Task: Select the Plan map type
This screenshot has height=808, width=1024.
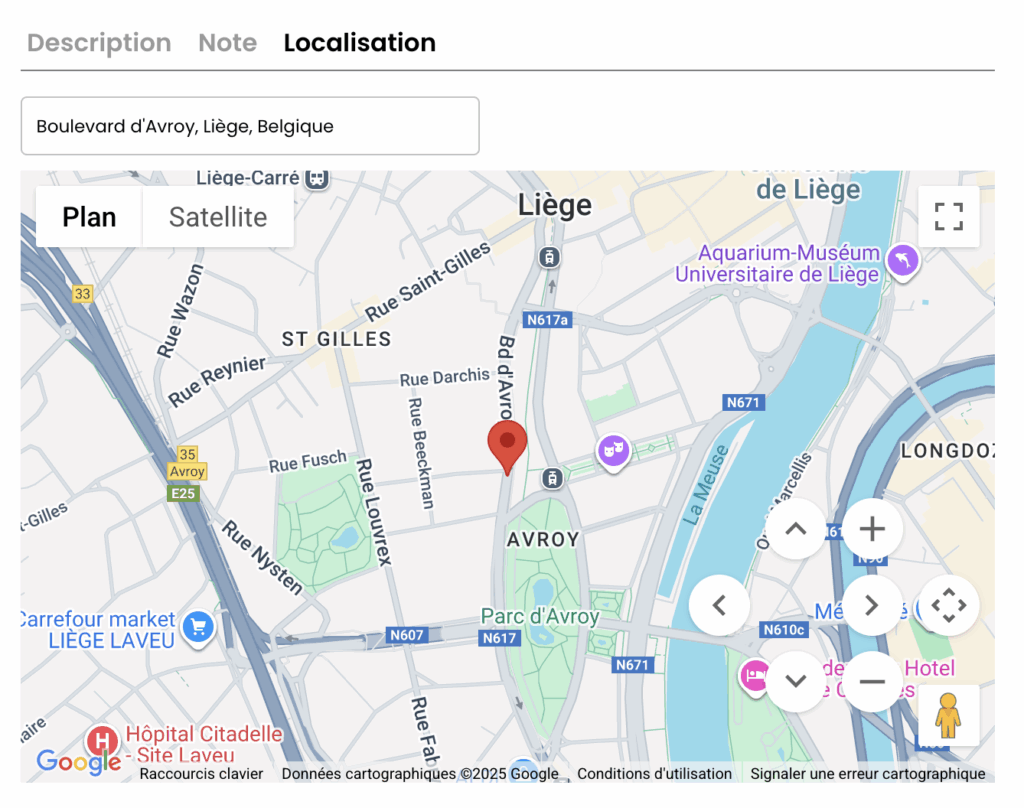Action: [x=89, y=217]
